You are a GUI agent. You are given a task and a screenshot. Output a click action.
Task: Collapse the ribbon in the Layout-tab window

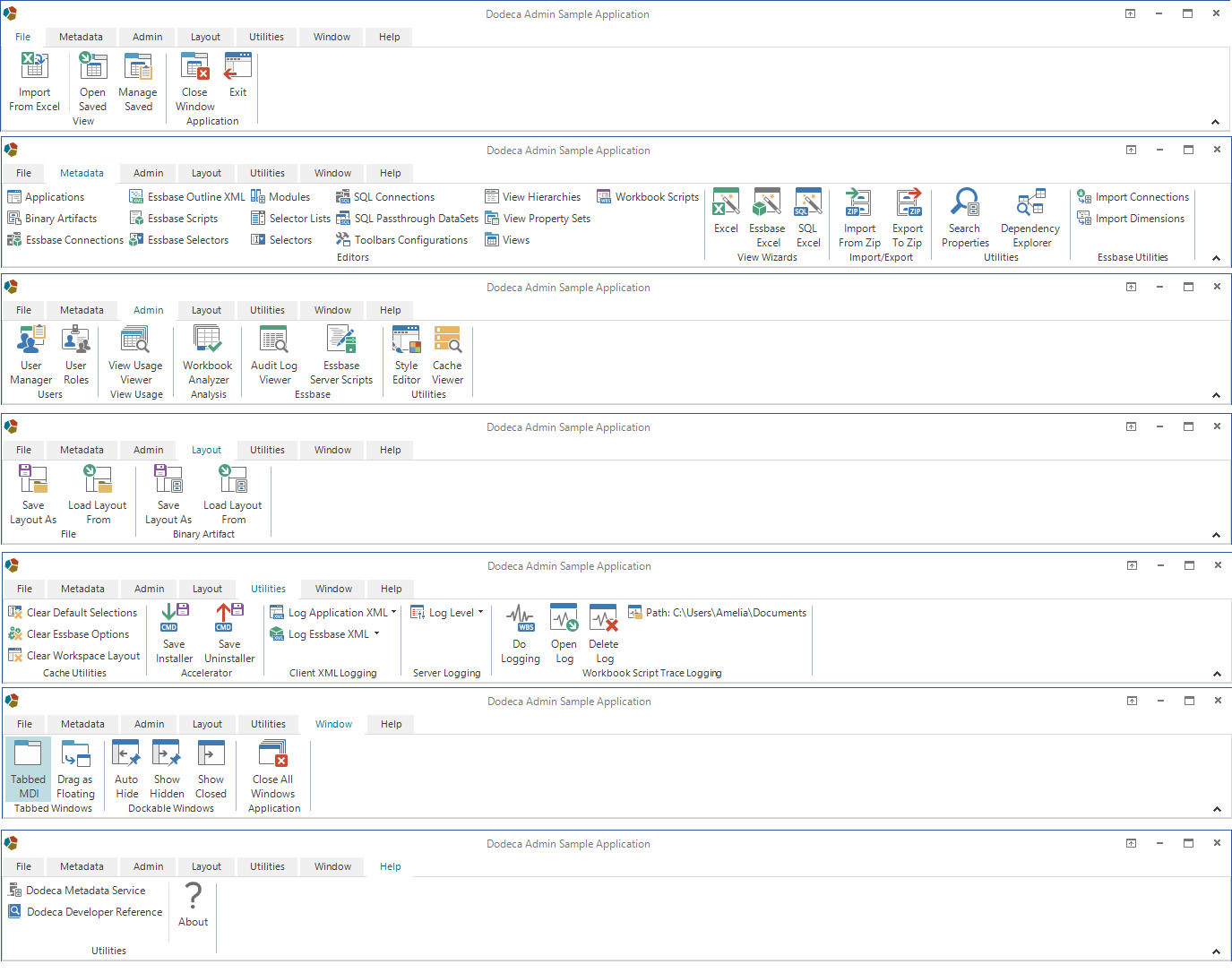(x=1216, y=535)
